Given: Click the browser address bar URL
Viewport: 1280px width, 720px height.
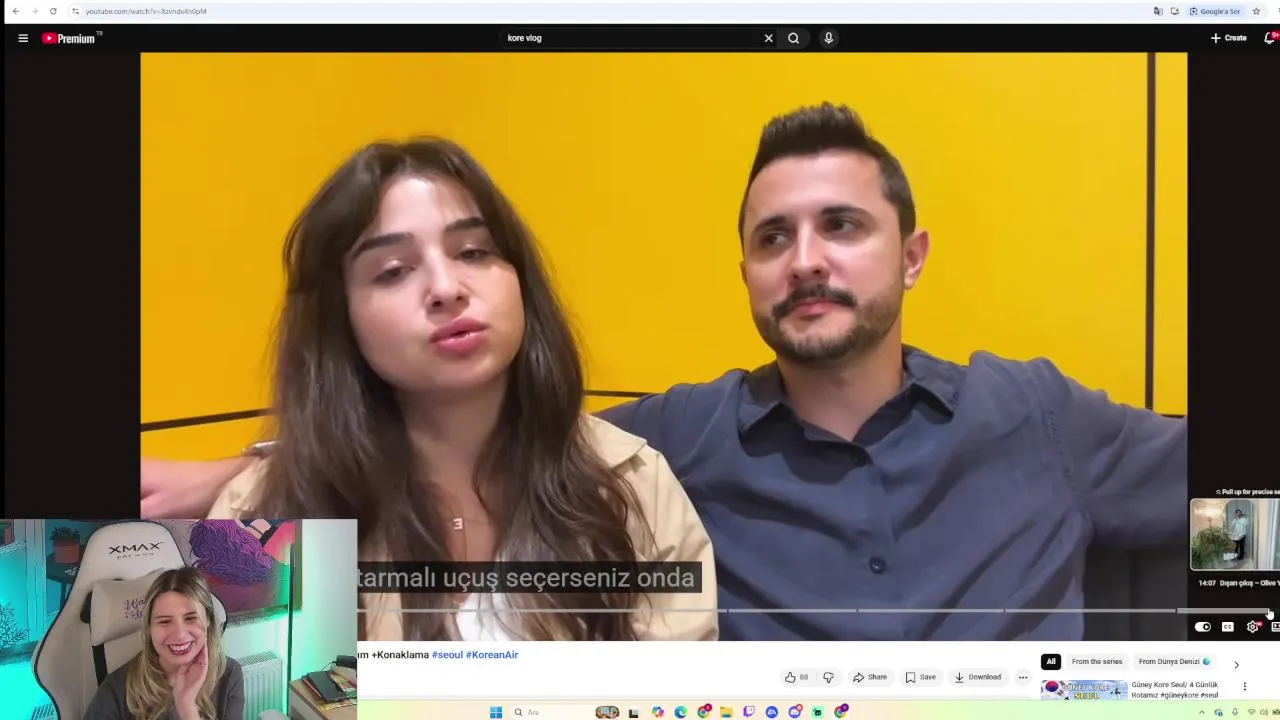Looking at the screenshot, I should coord(146,11).
